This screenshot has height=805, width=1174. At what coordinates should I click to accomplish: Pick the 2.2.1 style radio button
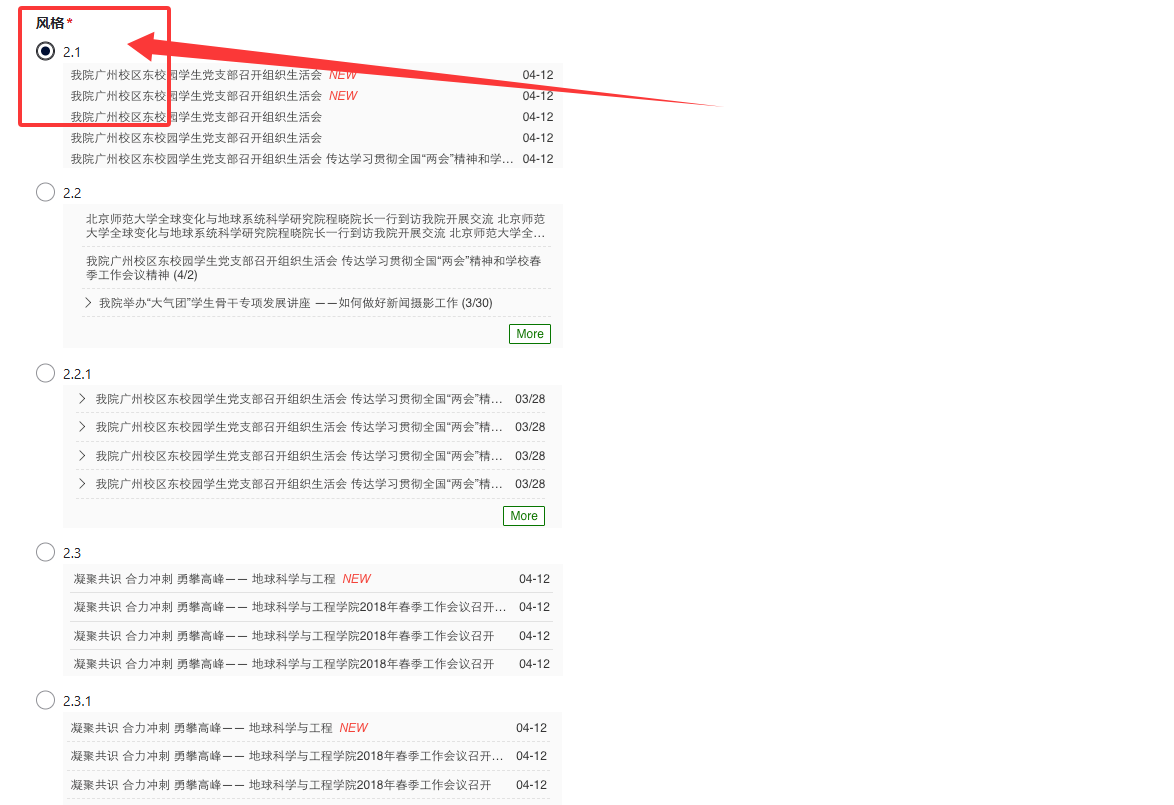coord(45,373)
